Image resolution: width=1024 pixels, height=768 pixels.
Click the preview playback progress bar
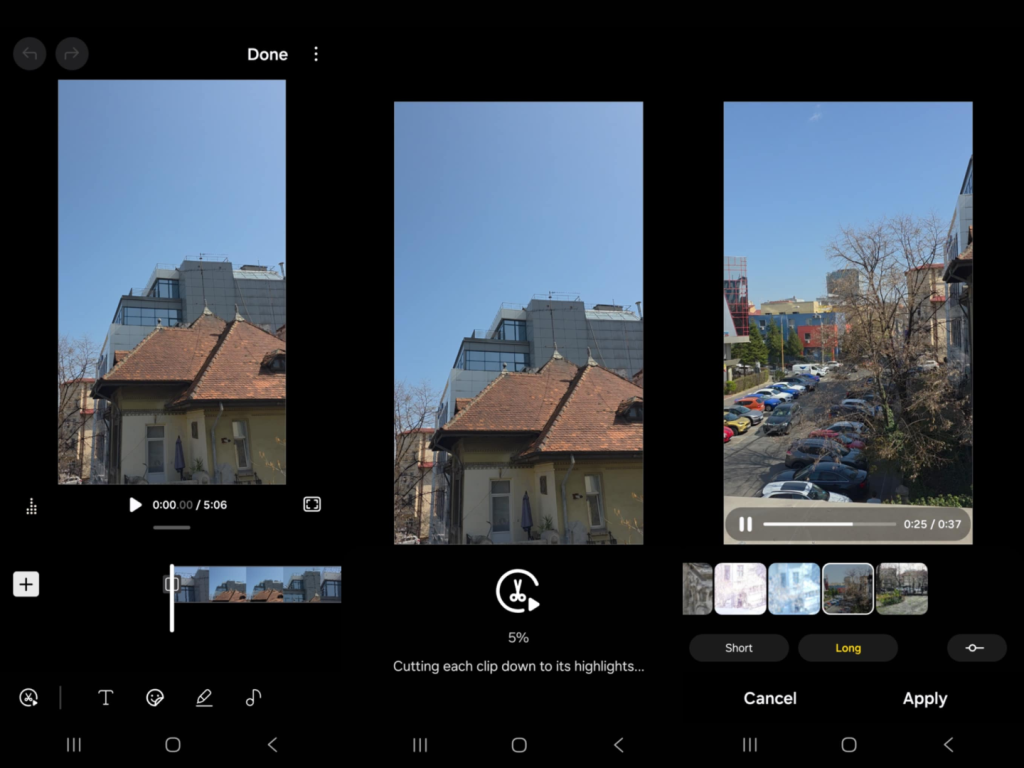(x=828, y=524)
